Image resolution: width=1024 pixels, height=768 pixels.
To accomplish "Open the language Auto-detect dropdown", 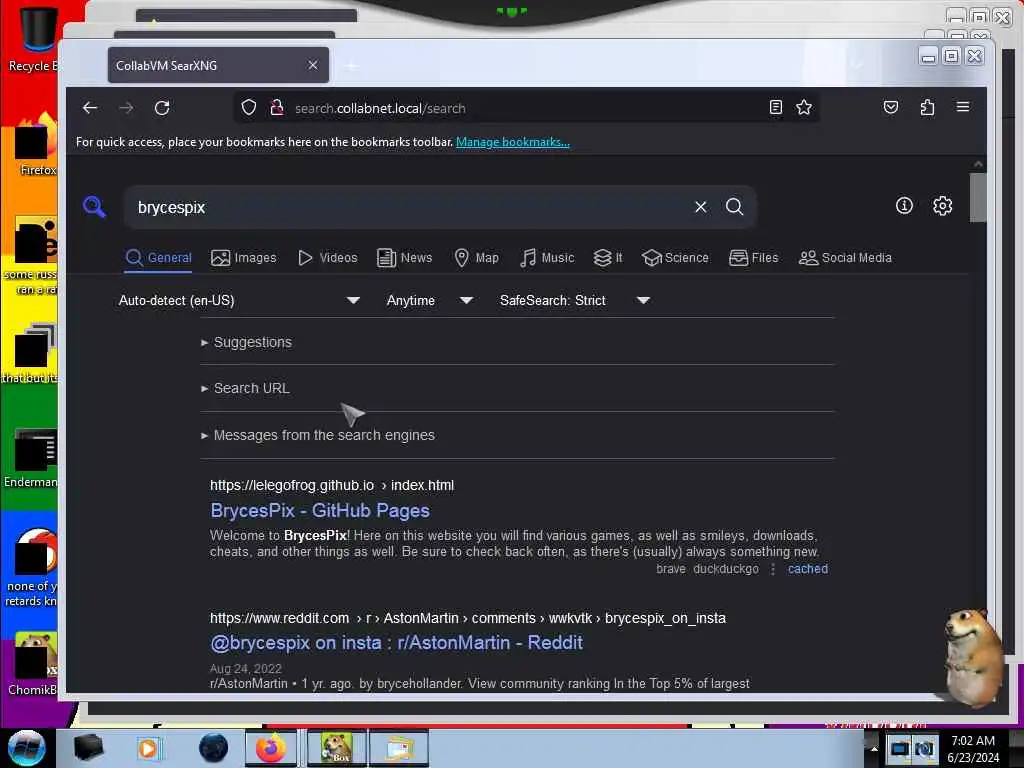I will point(239,300).
